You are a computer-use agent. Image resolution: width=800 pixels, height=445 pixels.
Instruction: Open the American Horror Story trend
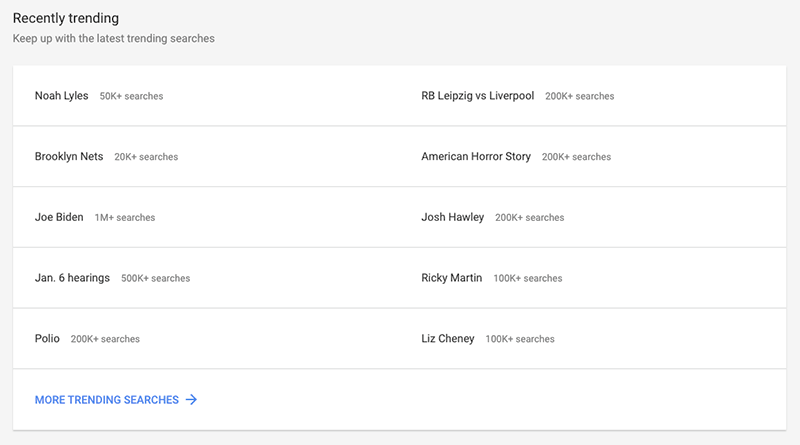coord(476,157)
